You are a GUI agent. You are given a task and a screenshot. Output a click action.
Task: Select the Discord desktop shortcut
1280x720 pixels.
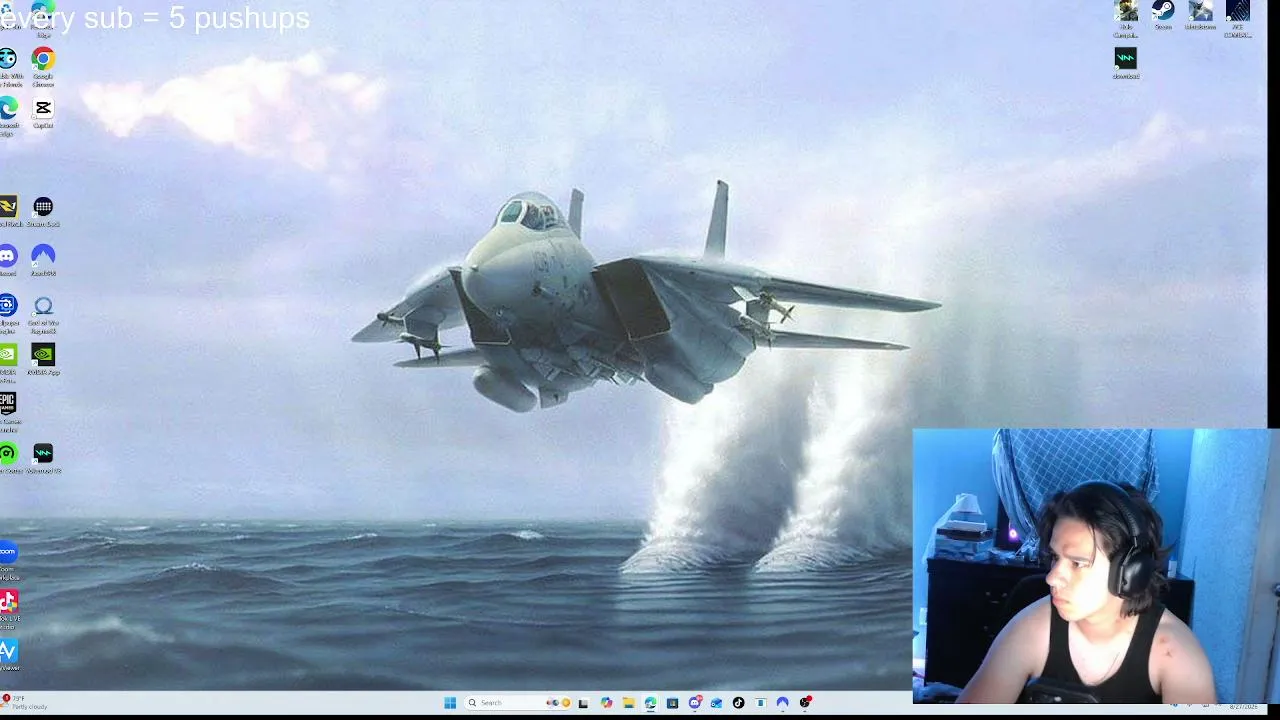click(8, 261)
